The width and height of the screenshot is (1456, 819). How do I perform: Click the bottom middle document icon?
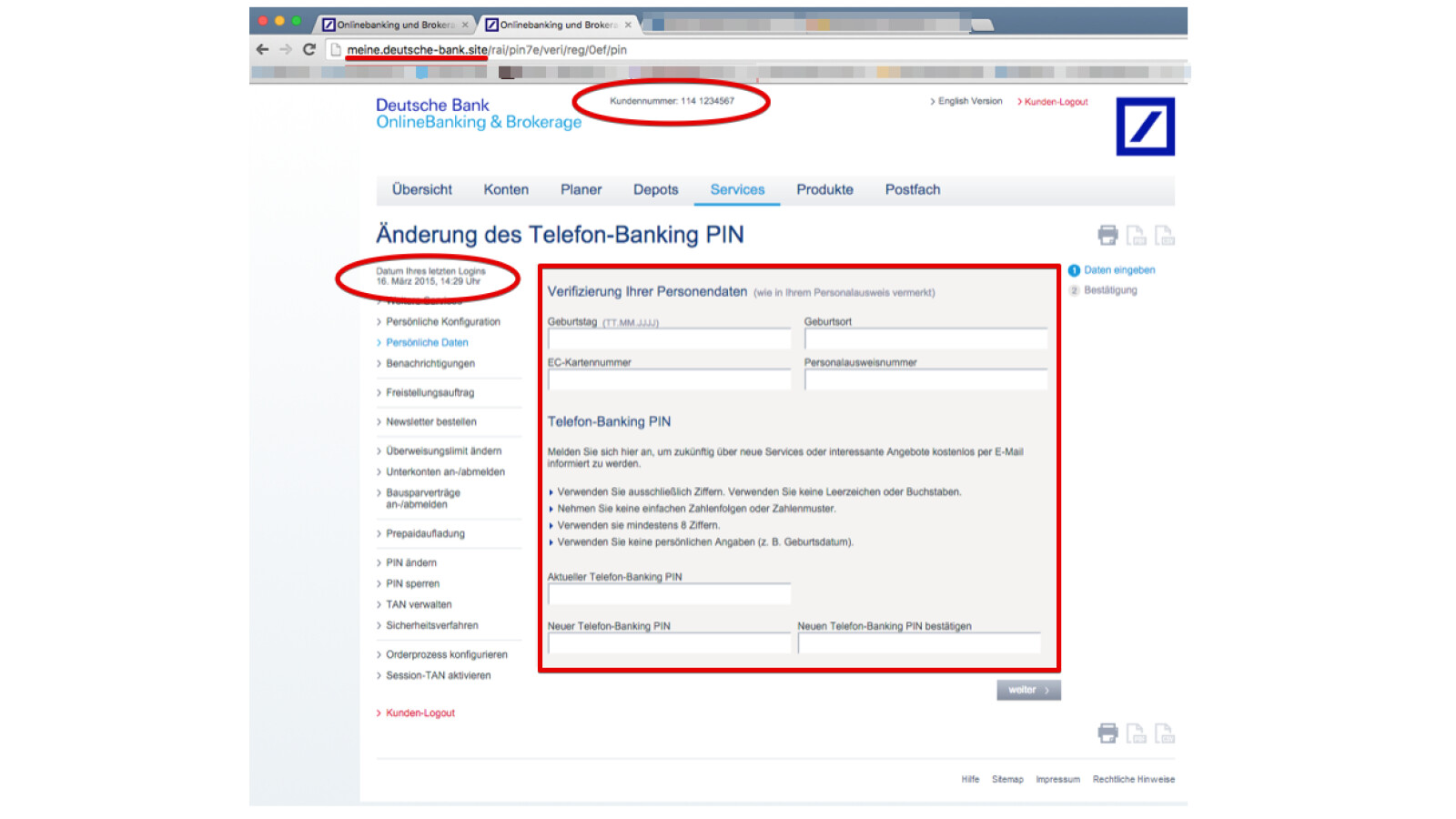[1136, 733]
